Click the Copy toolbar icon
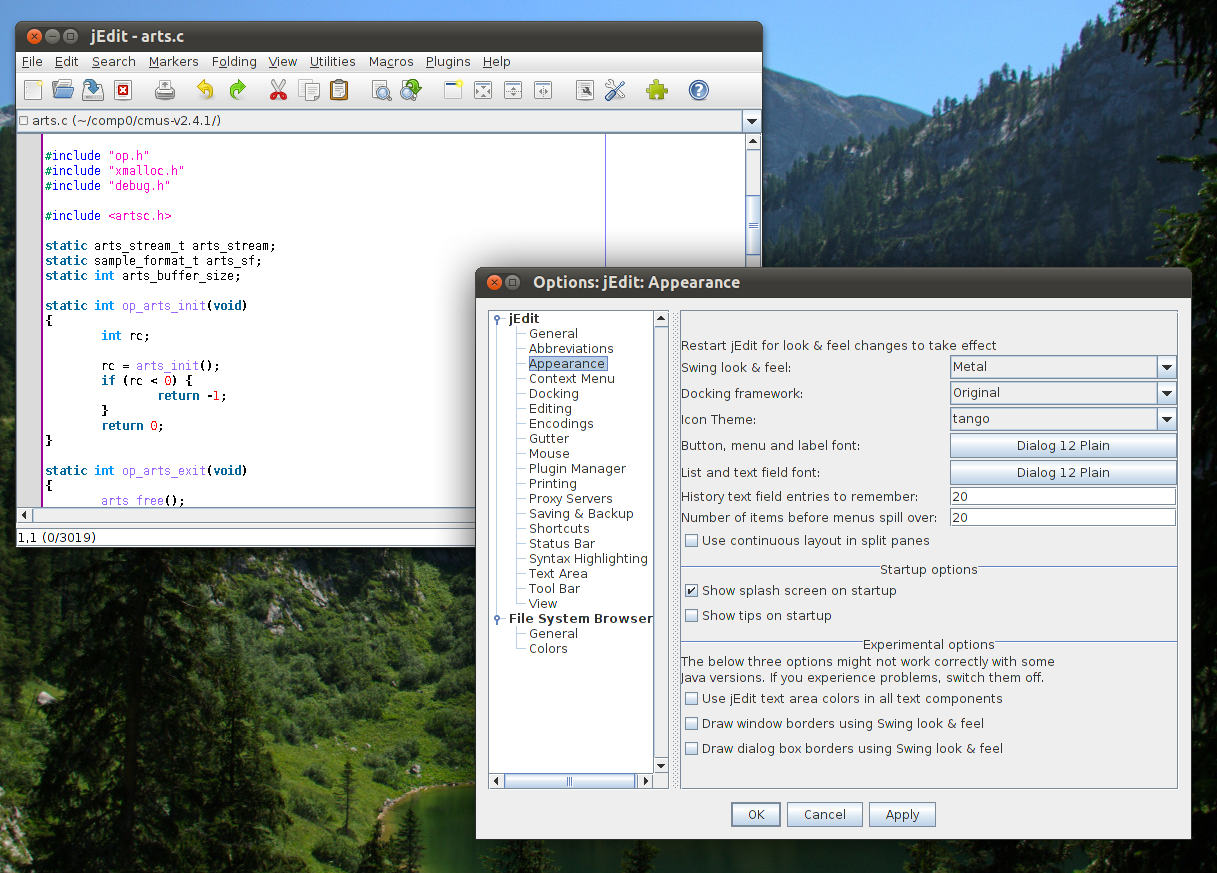 pyautogui.click(x=309, y=90)
